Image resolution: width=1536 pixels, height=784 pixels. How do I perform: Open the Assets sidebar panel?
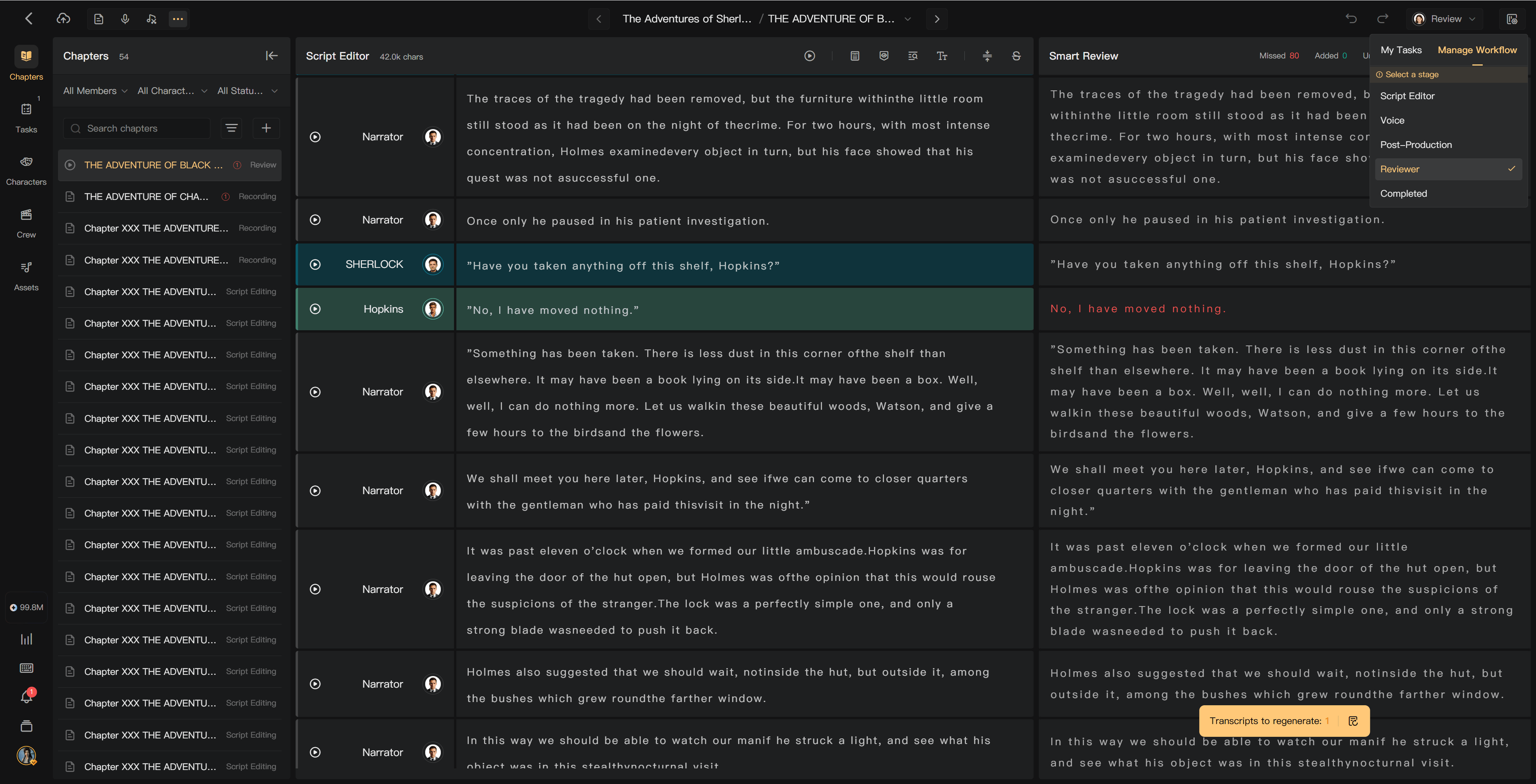pos(26,275)
